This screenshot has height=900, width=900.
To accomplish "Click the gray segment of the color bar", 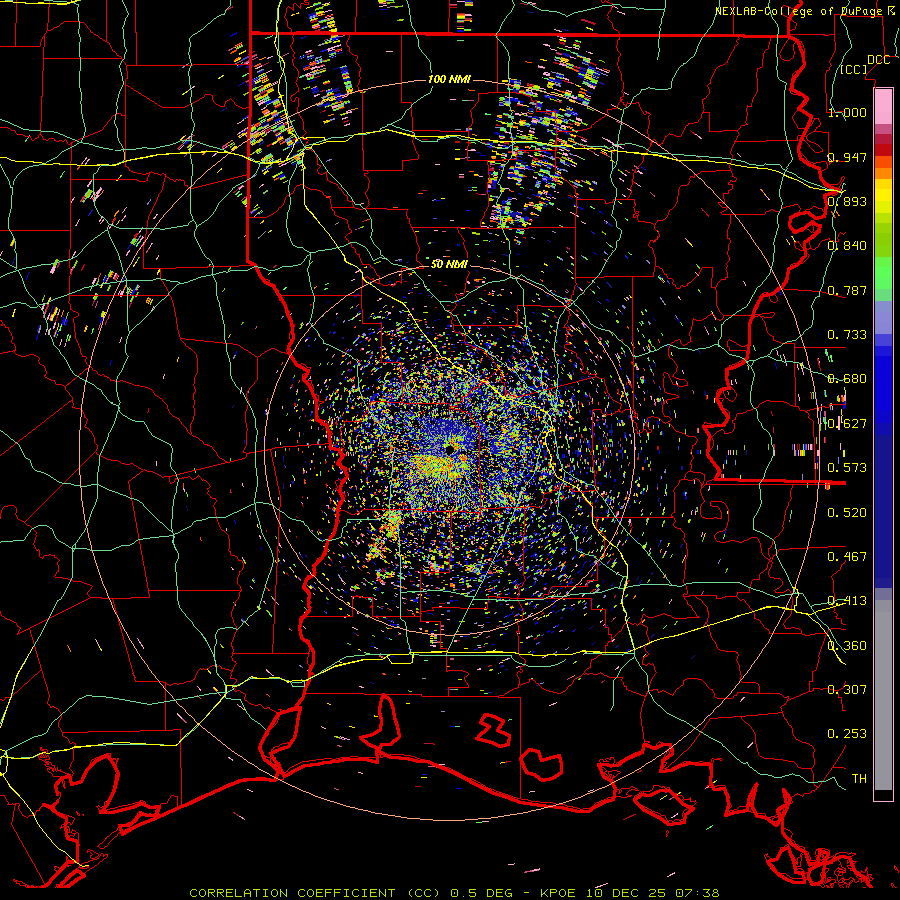I will coord(883,695).
